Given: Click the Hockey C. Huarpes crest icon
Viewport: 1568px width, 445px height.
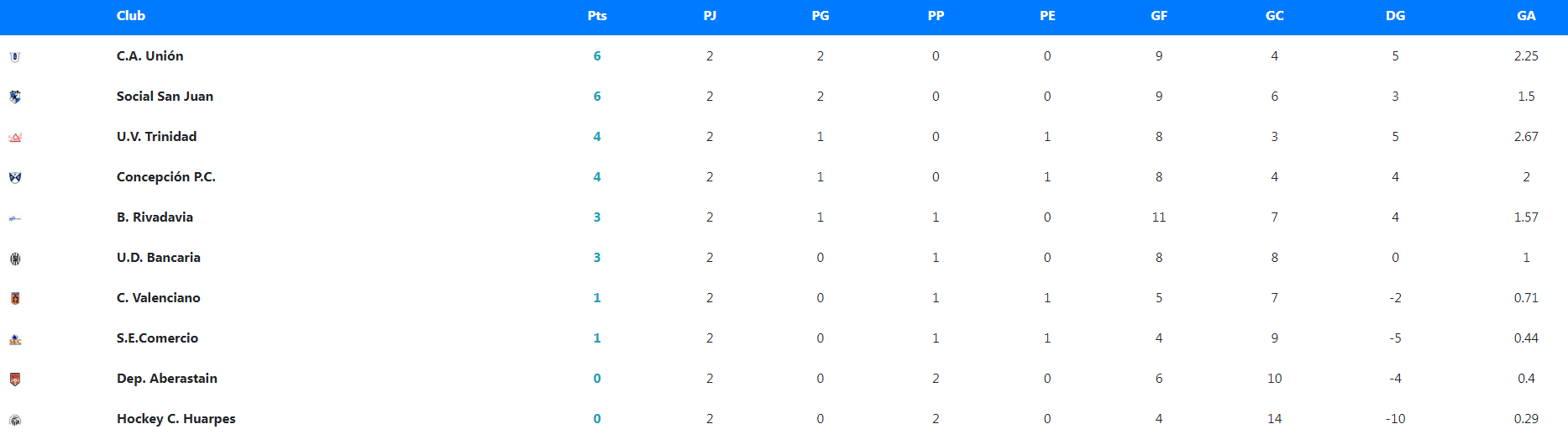Looking at the screenshot, I should [15, 420].
